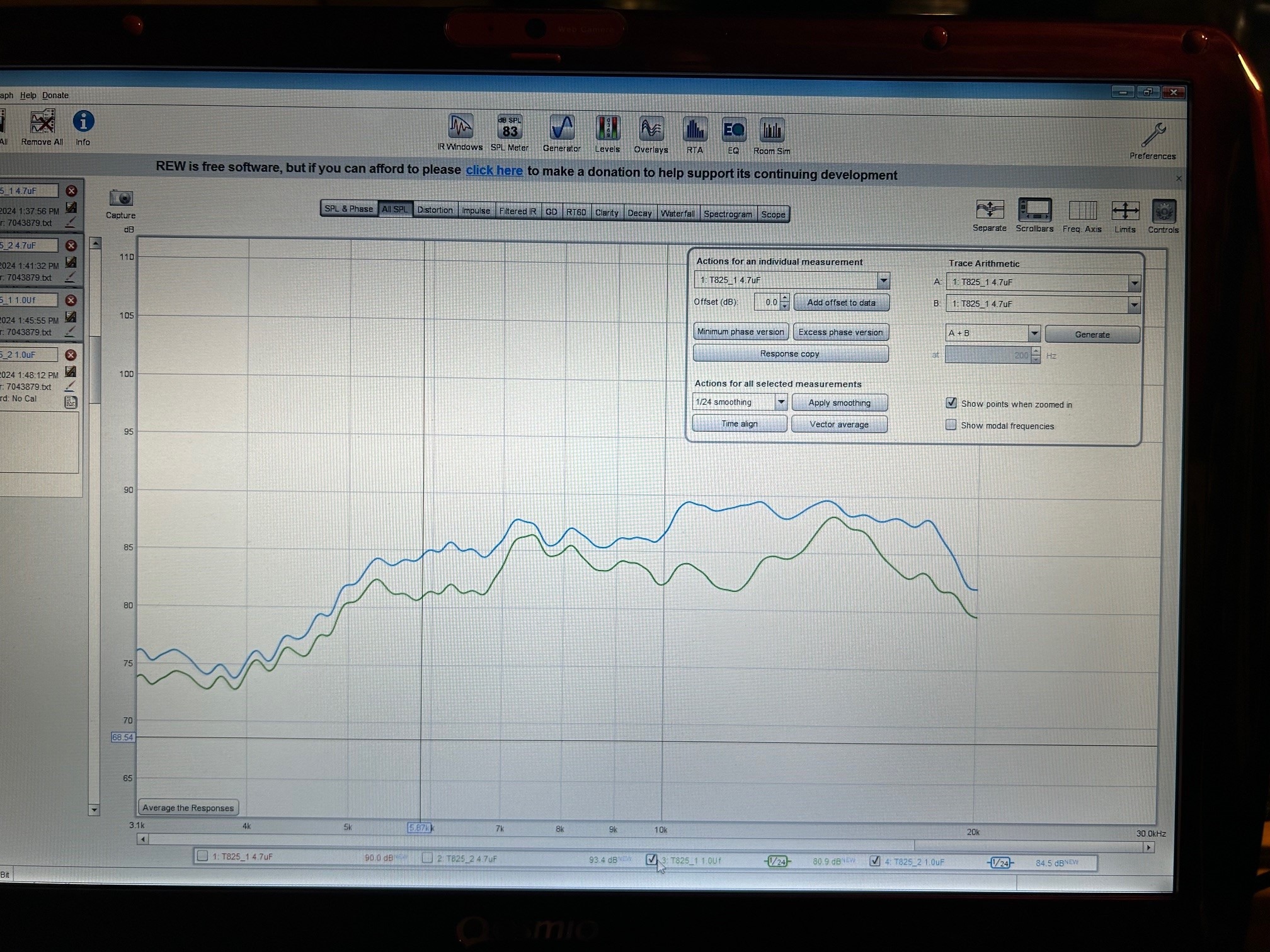Switch to Filtered IR tab

tap(518, 211)
